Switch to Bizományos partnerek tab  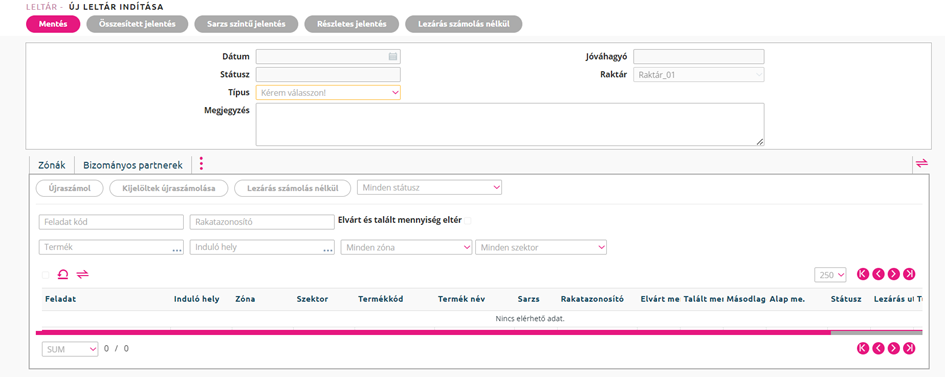click(133, 164)
